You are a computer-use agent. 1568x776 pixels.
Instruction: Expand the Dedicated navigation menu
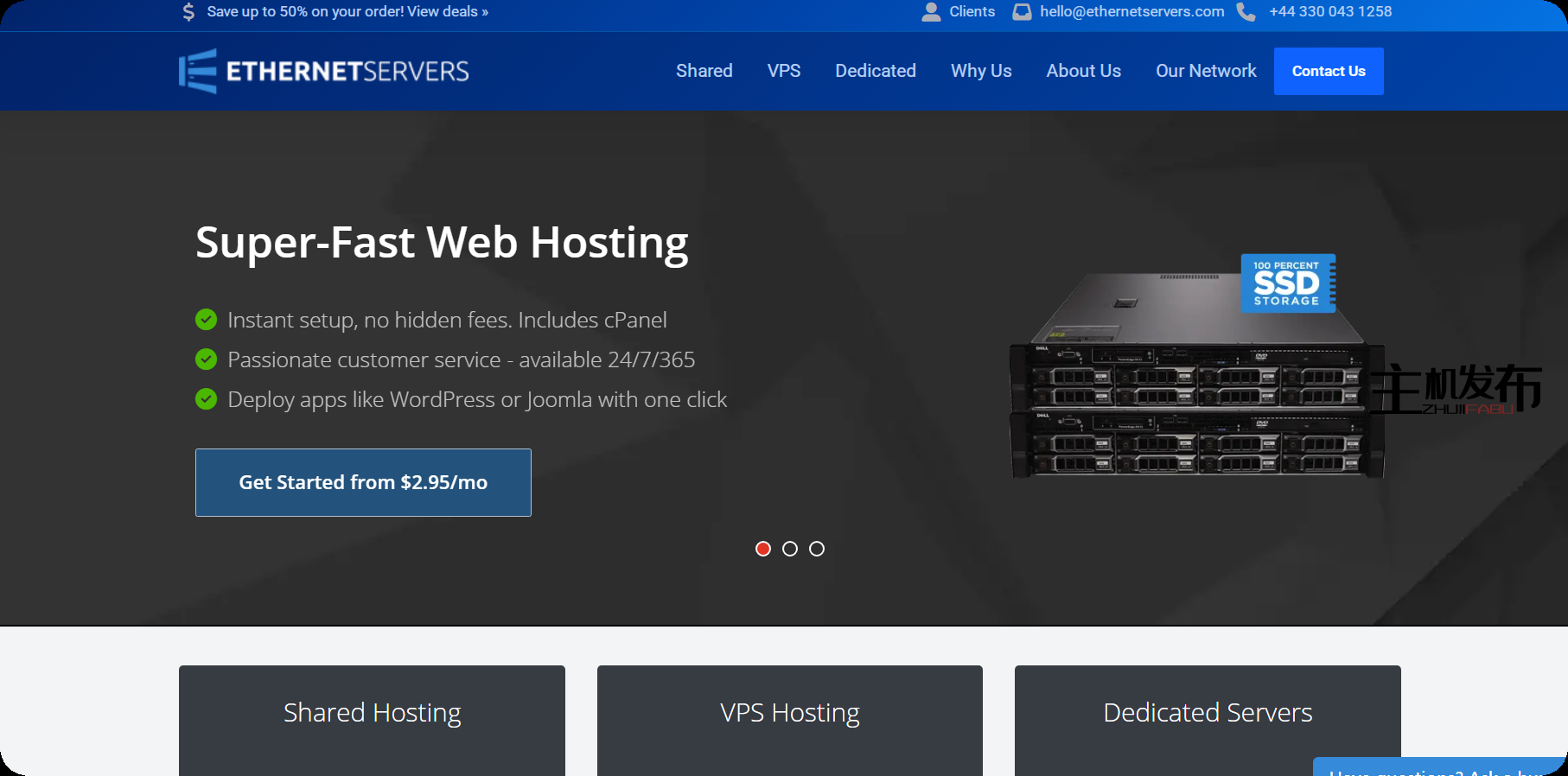click(x=875, y=71)
